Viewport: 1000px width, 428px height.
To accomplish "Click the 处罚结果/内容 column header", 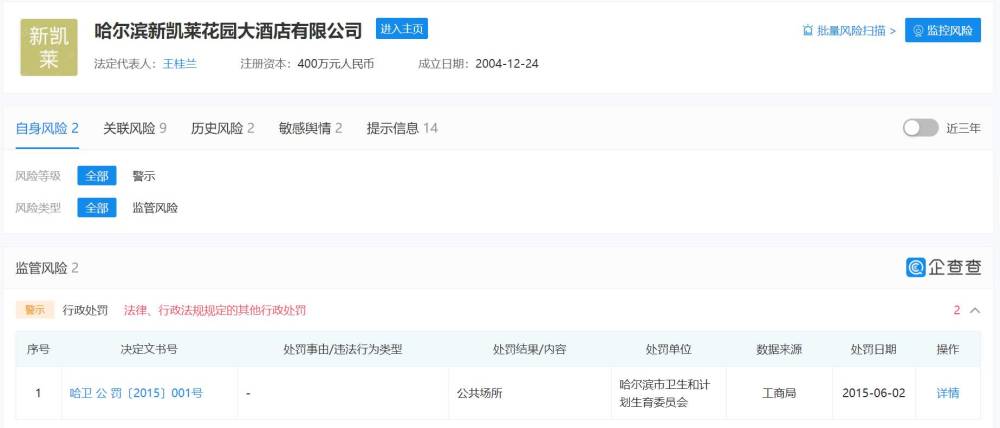I will (x=529, y=349).
